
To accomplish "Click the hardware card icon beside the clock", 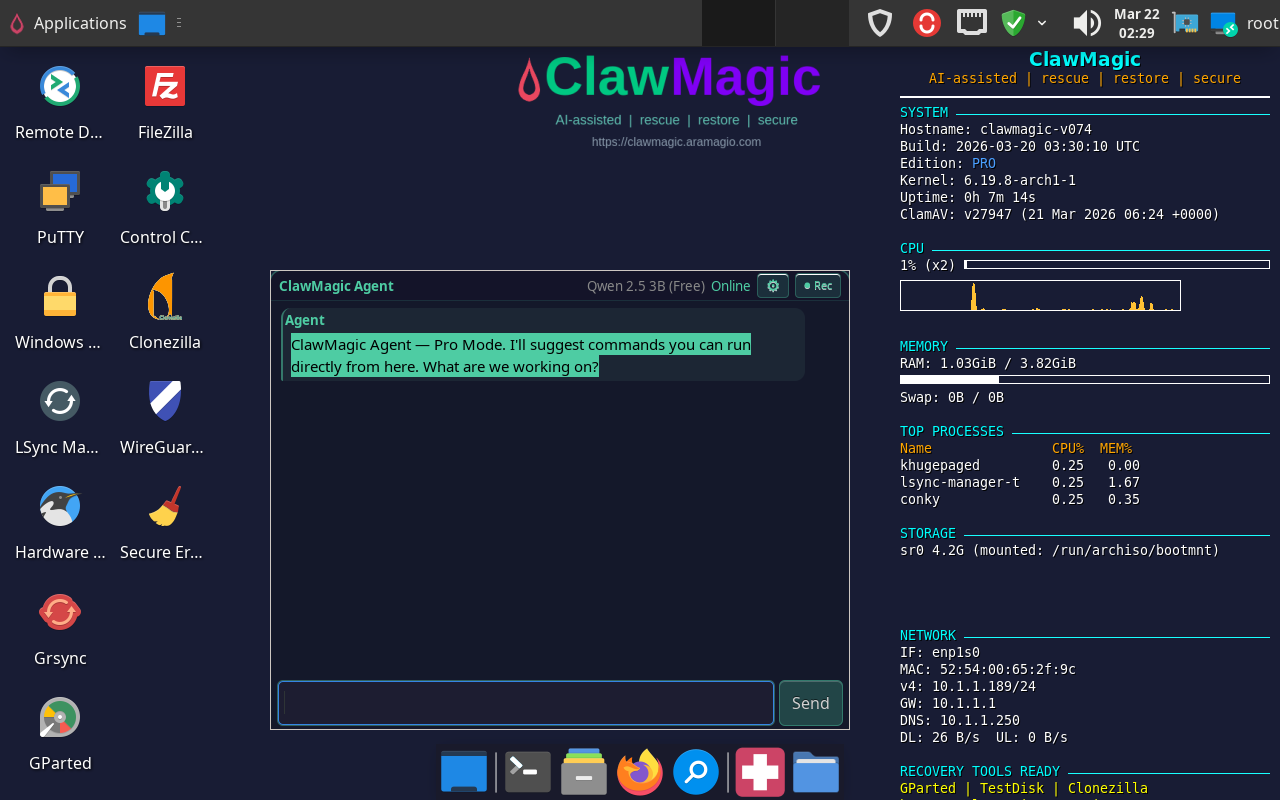I will pos(1185,23).
